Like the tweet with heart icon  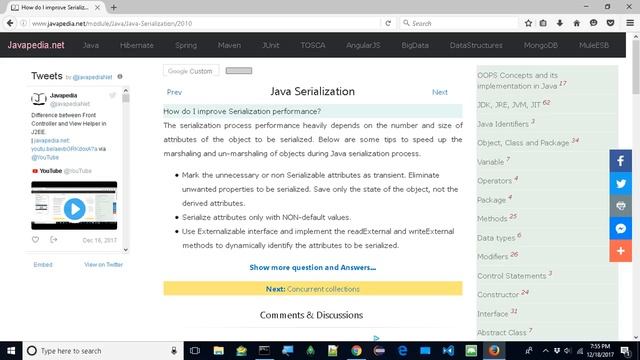[36, 240]
